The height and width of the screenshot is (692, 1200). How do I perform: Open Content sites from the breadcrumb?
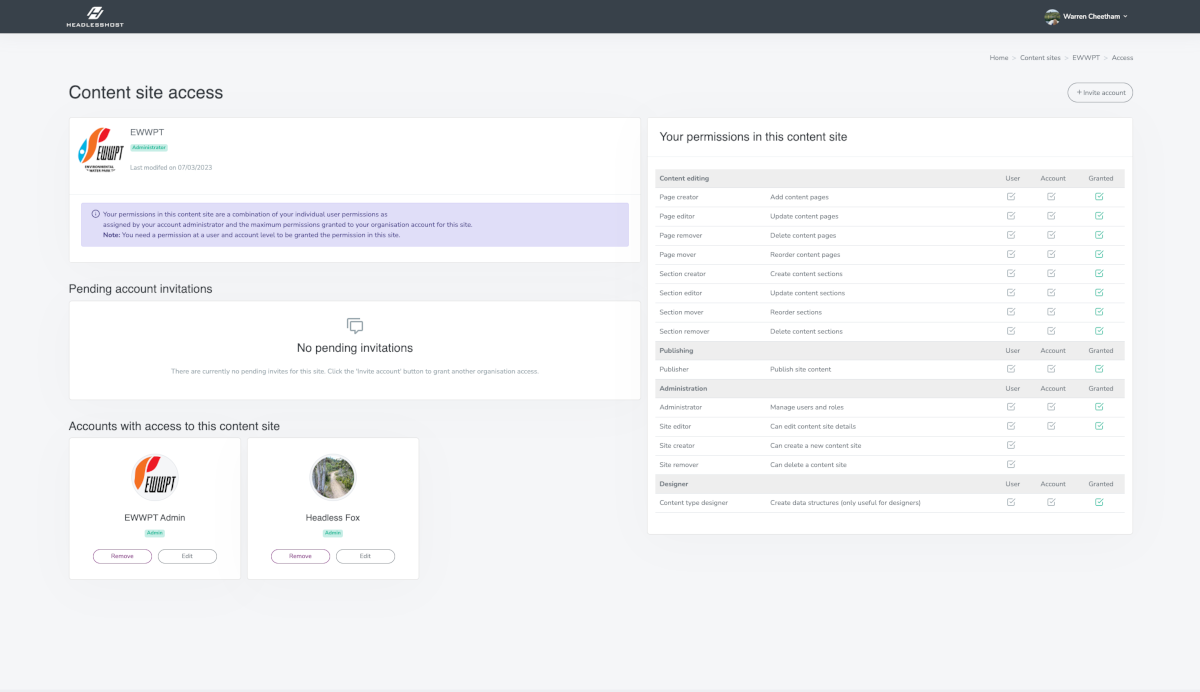1040,57
